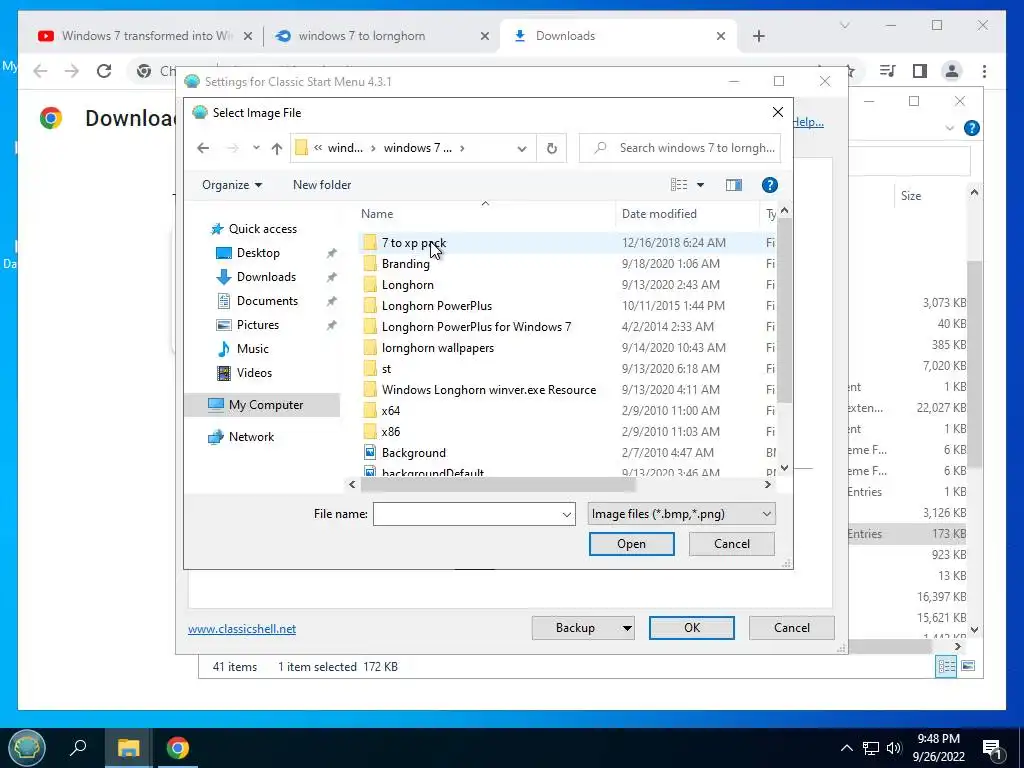This screenshot has height=768, width=1024.
Task: Close the Select Image File dialog
Action: coord(778,112)
